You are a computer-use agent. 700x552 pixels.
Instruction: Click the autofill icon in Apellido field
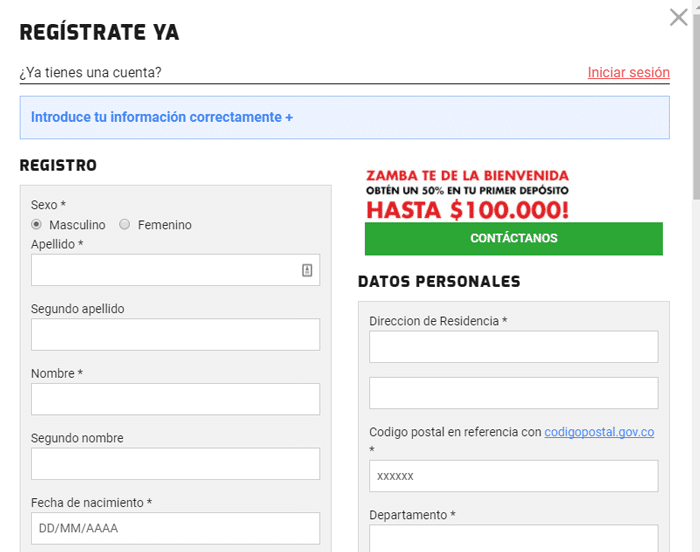point(307,270)
